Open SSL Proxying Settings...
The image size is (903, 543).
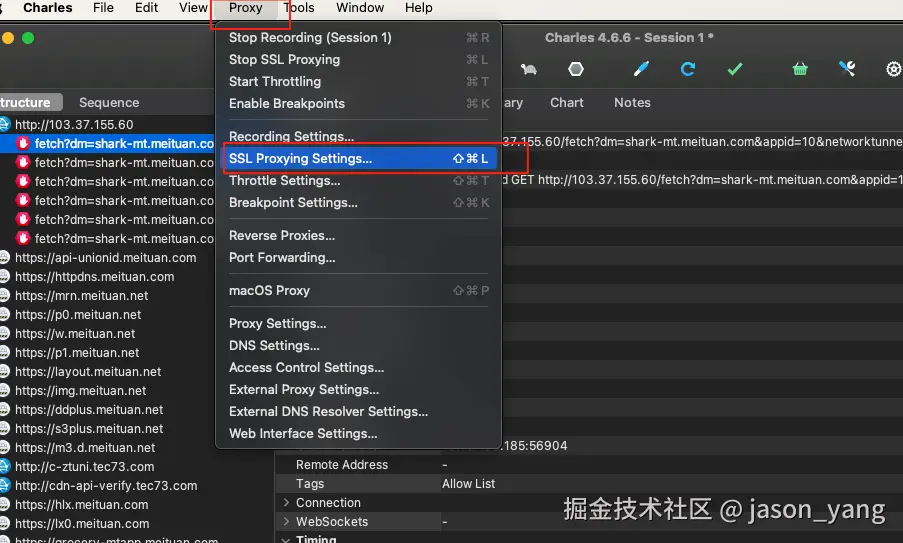tap(358, 158)
